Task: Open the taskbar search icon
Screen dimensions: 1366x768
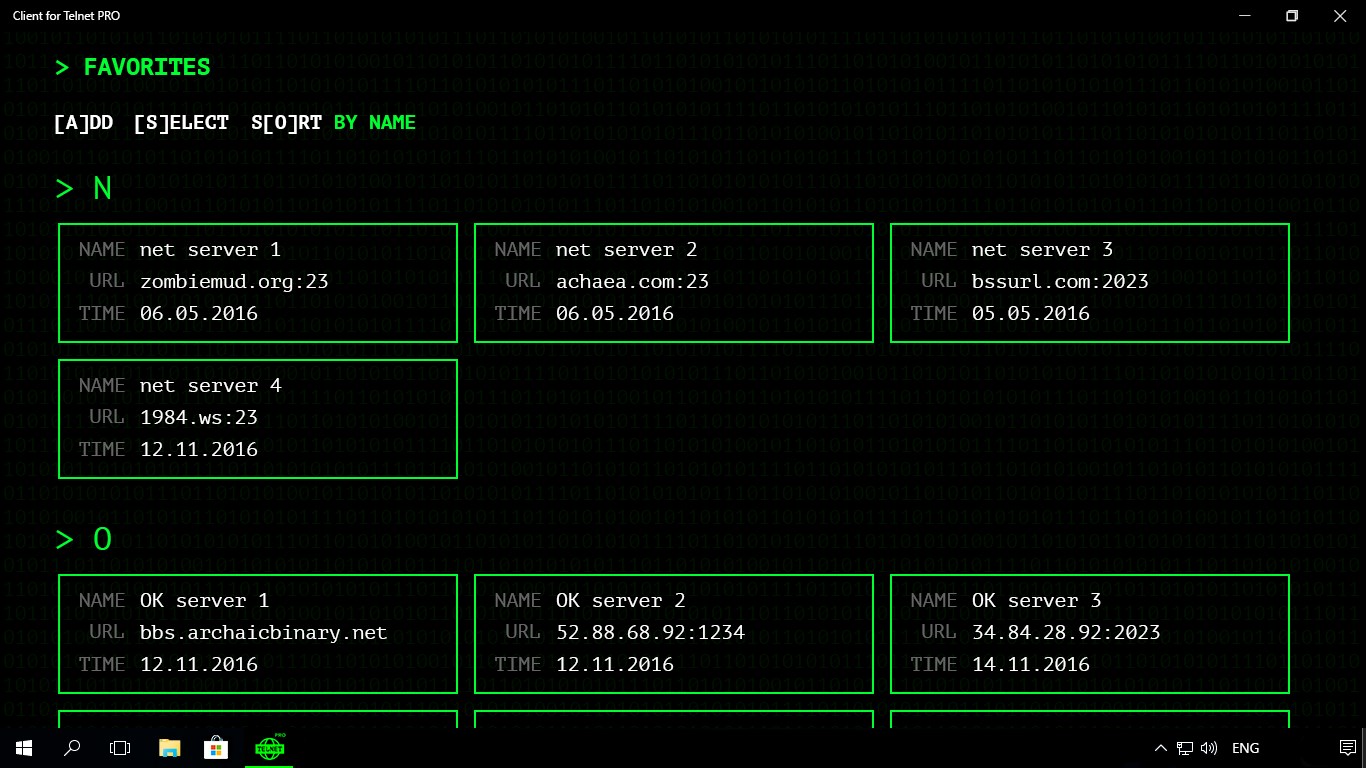Action: 72,747
